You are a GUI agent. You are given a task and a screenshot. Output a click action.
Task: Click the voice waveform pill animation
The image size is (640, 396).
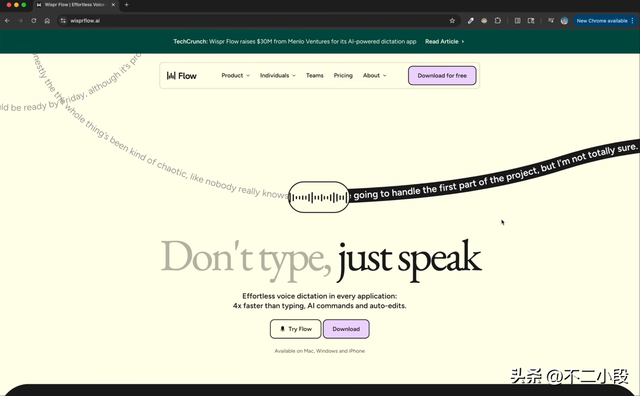pyautogui.click(x=319, y=197)
